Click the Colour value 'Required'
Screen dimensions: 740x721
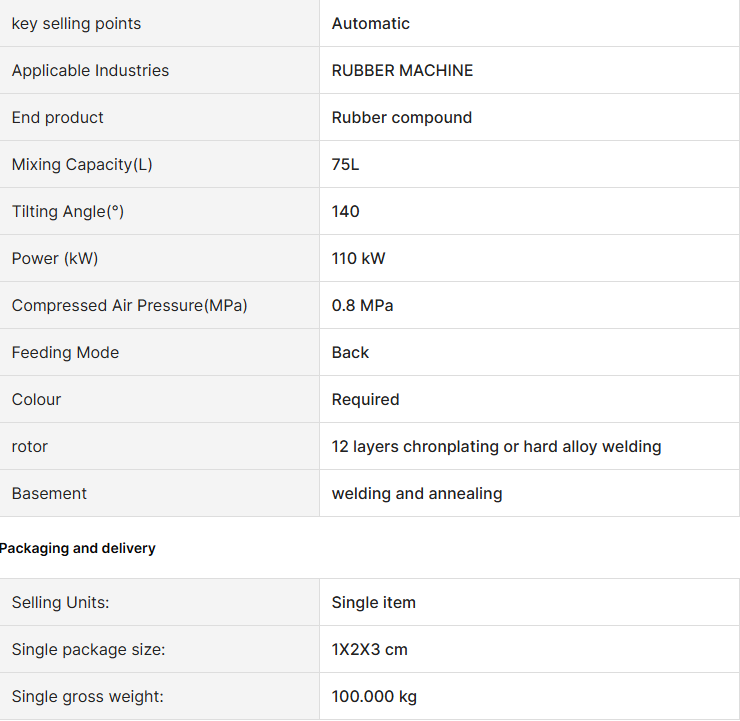(365, 400)
